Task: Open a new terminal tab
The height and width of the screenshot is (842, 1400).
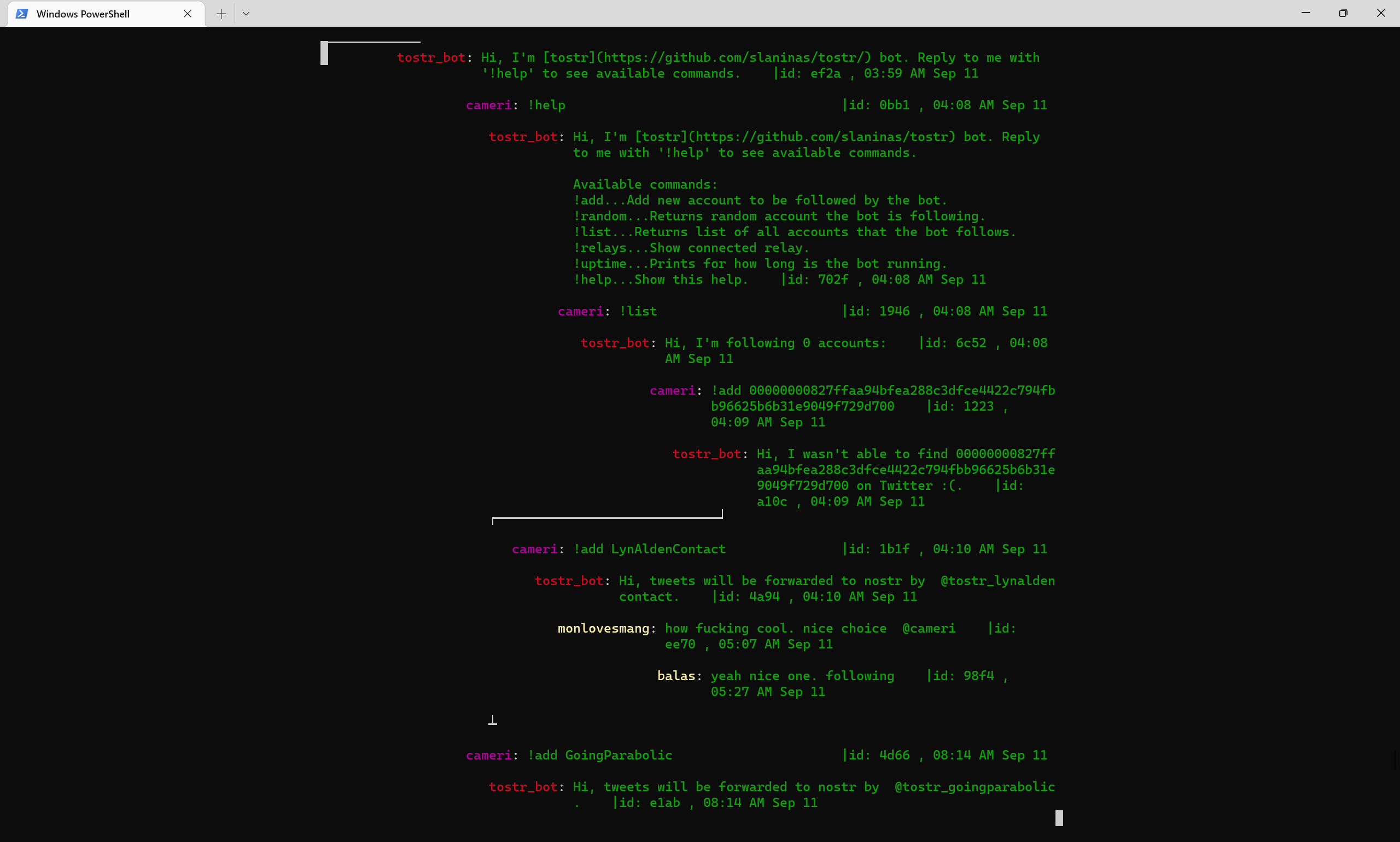Action: pyautogui.click(x=221, y=14)
